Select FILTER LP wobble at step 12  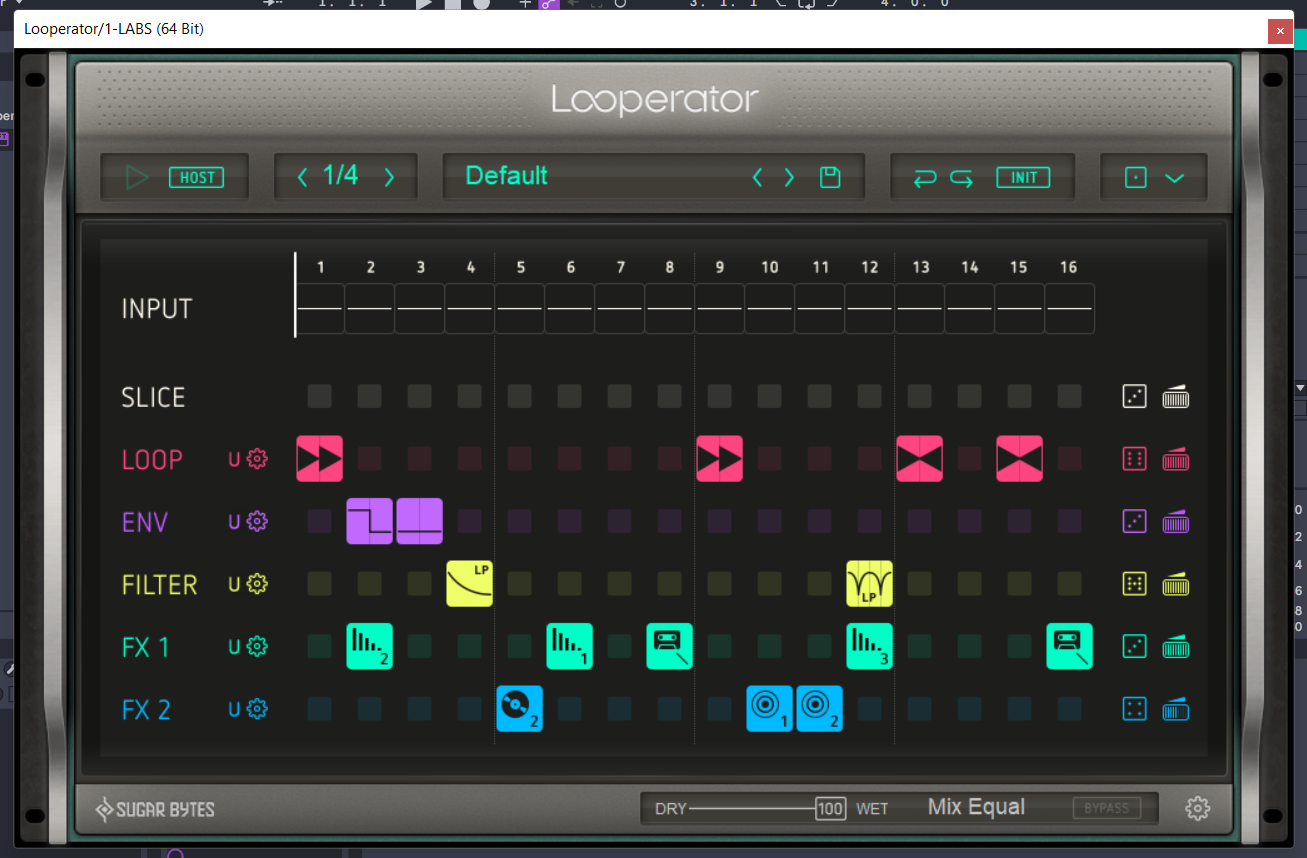pyautogui.click(x=870, y=584)
